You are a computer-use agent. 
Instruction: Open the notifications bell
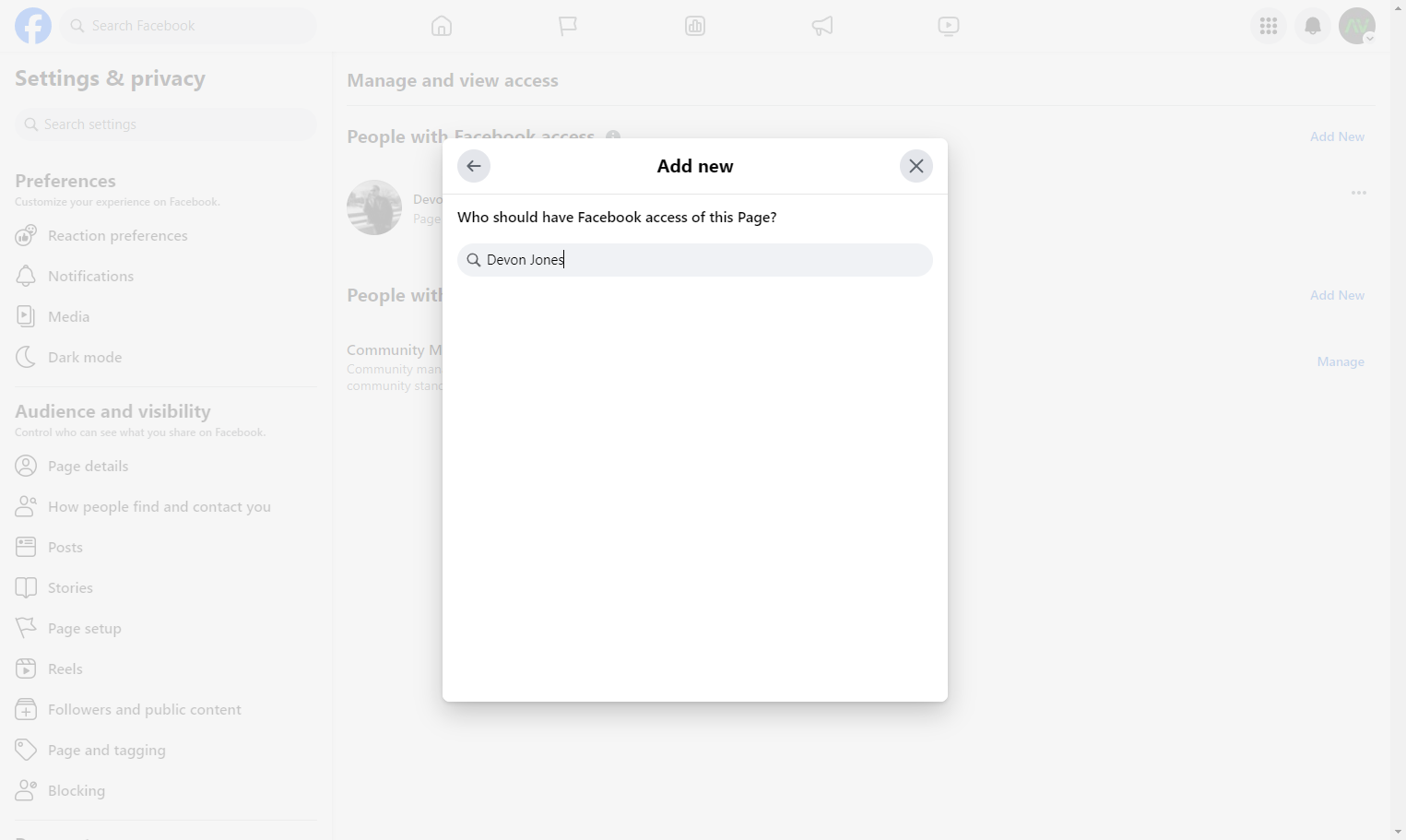[x=1313, y=26]
